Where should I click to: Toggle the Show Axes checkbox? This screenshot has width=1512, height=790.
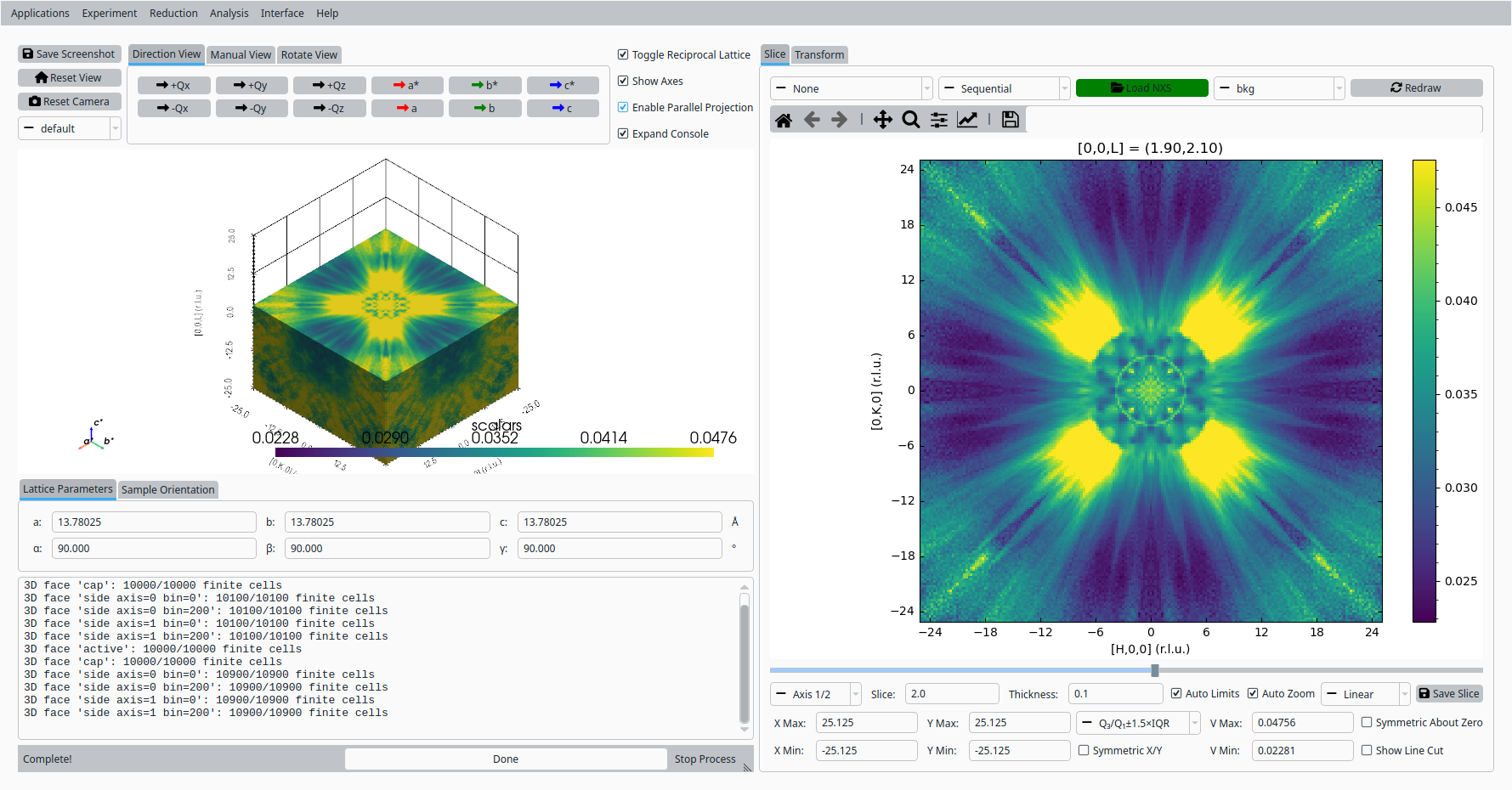tap(623, 81)
